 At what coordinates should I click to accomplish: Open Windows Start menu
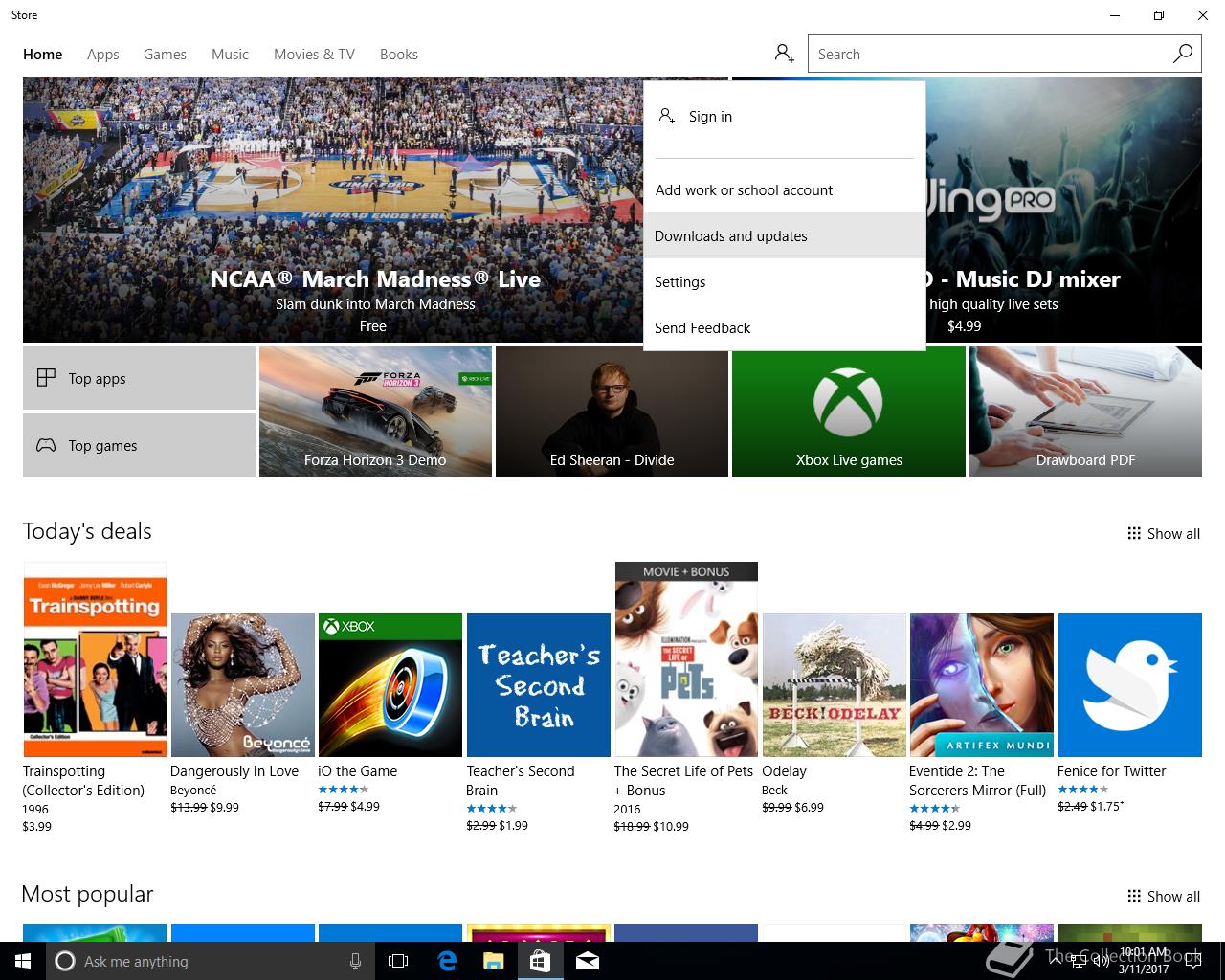click(23, 961)
